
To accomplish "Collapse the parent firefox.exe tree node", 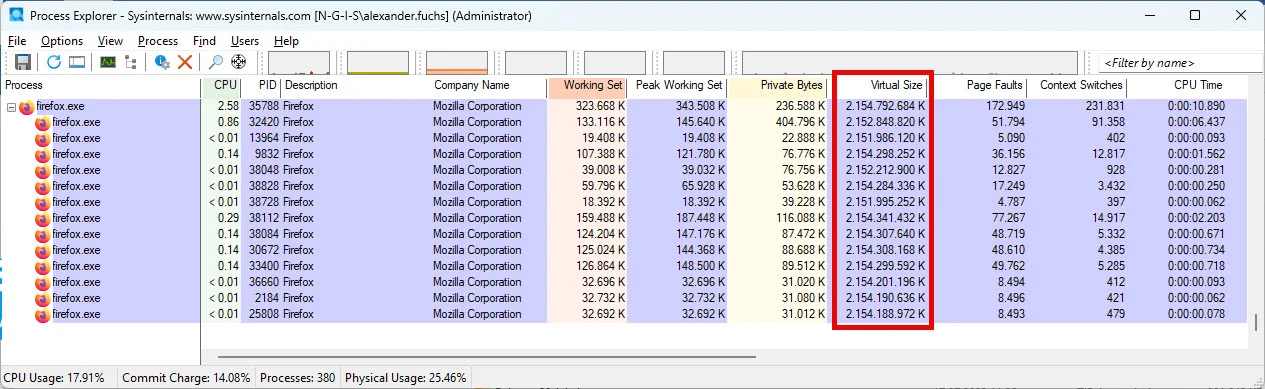I will [11, 106].
